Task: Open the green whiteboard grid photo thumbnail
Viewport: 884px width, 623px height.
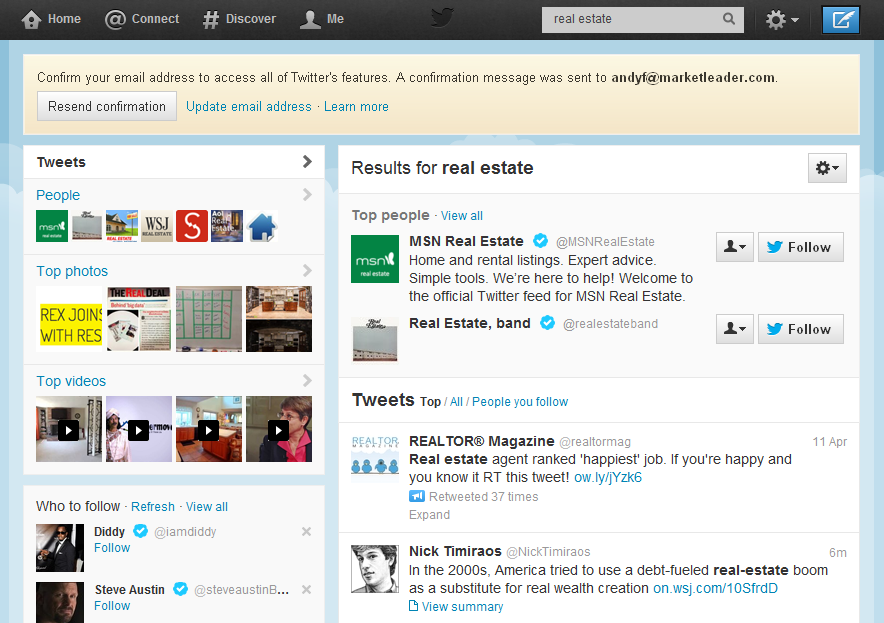Action: [x=209, y=319]
